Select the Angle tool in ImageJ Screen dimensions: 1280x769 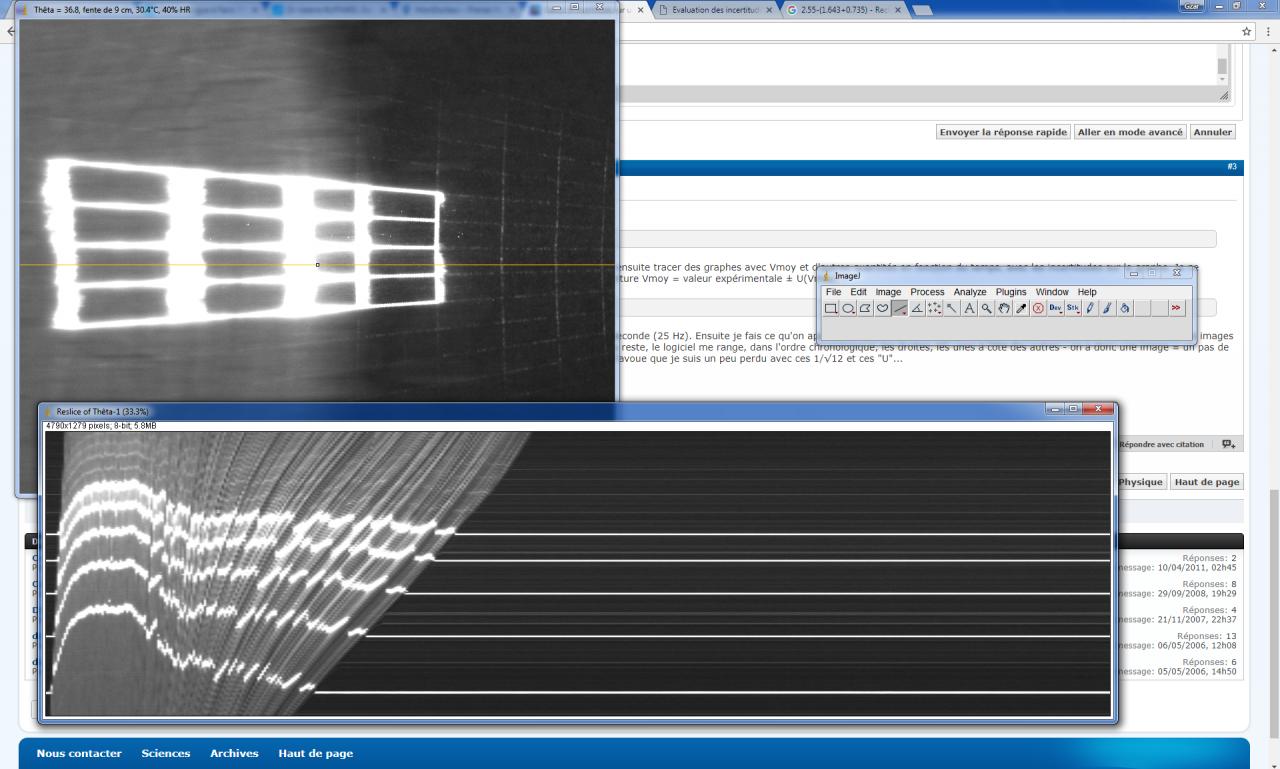tap(917, 309)
